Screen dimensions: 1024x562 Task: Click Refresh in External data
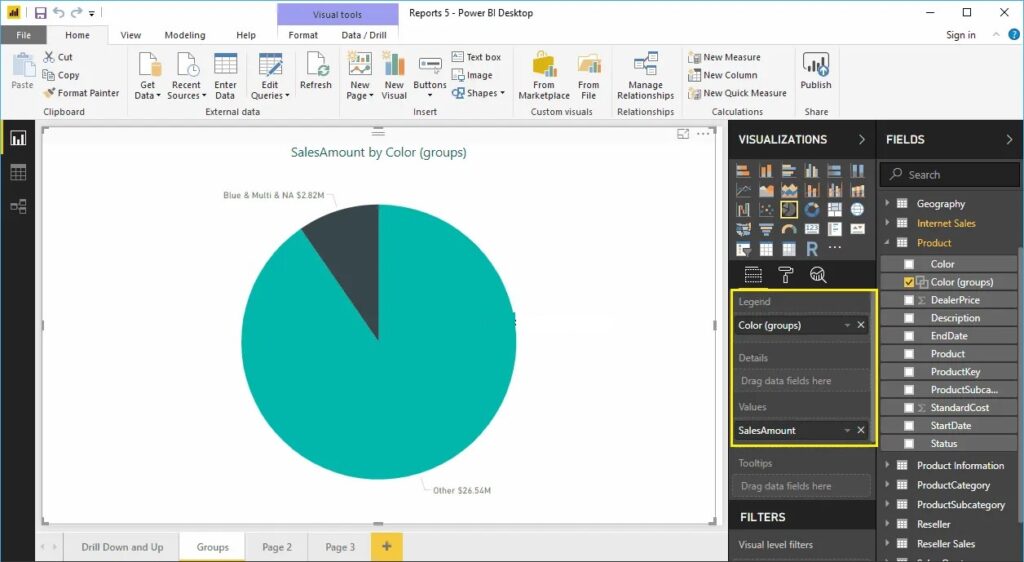click(x=315, y=71)
